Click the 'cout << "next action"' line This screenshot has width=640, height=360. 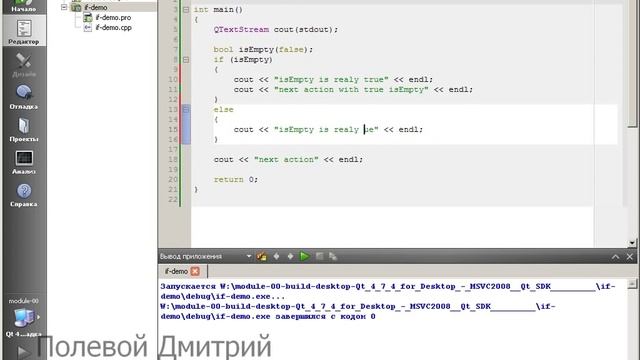(288, 160)
